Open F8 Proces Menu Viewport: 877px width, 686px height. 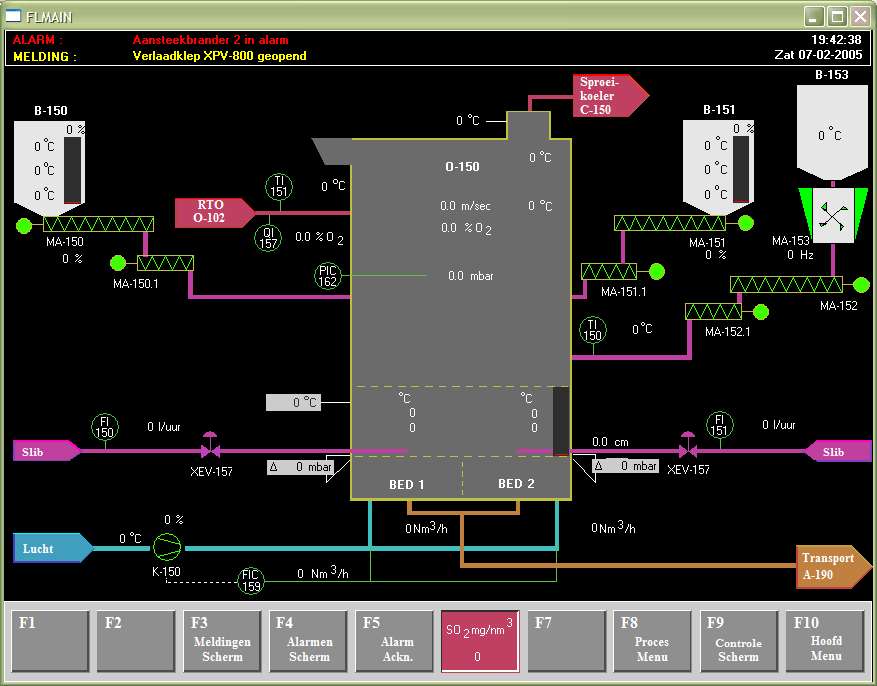(652, 641)
